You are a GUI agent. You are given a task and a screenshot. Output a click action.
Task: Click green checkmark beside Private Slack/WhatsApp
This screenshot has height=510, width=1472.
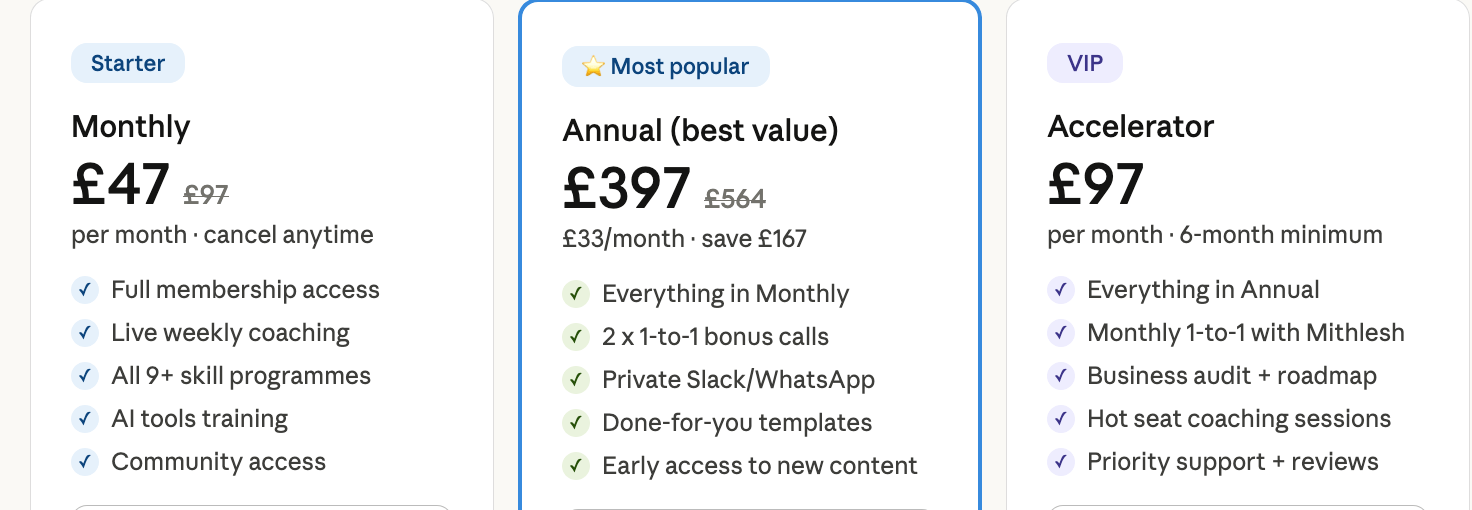tap(575, 380)
